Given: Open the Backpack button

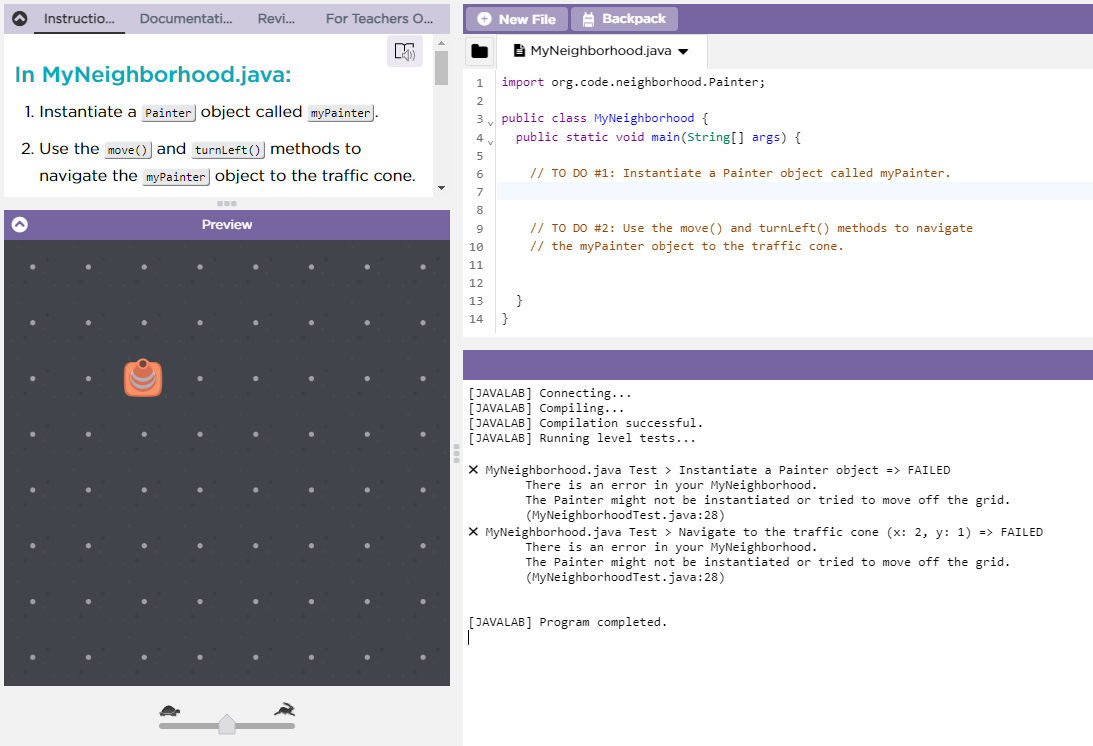Looking at the screenshot, I should click(x=624, y=19).
